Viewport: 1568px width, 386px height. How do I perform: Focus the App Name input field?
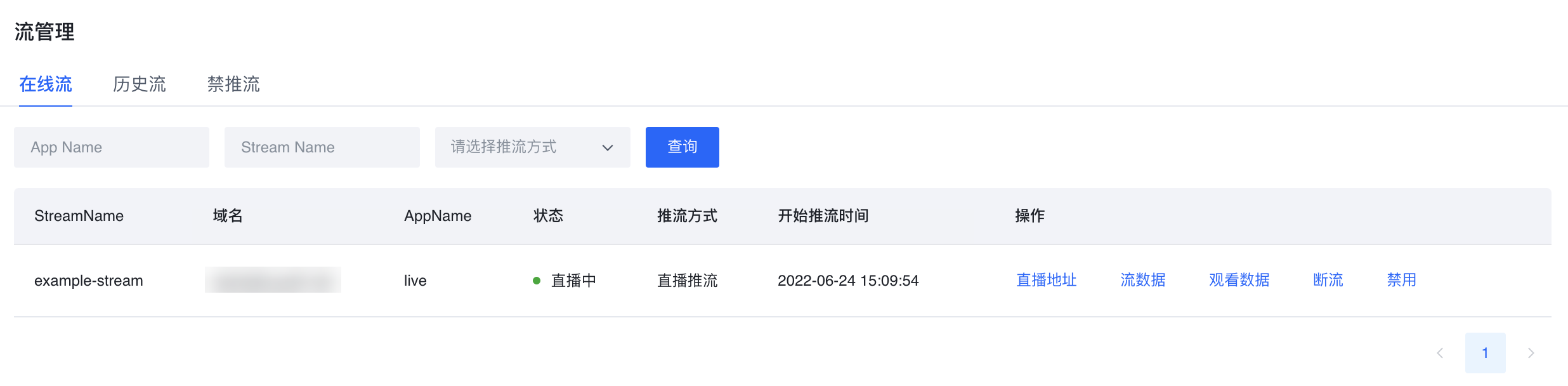point(112,147)
